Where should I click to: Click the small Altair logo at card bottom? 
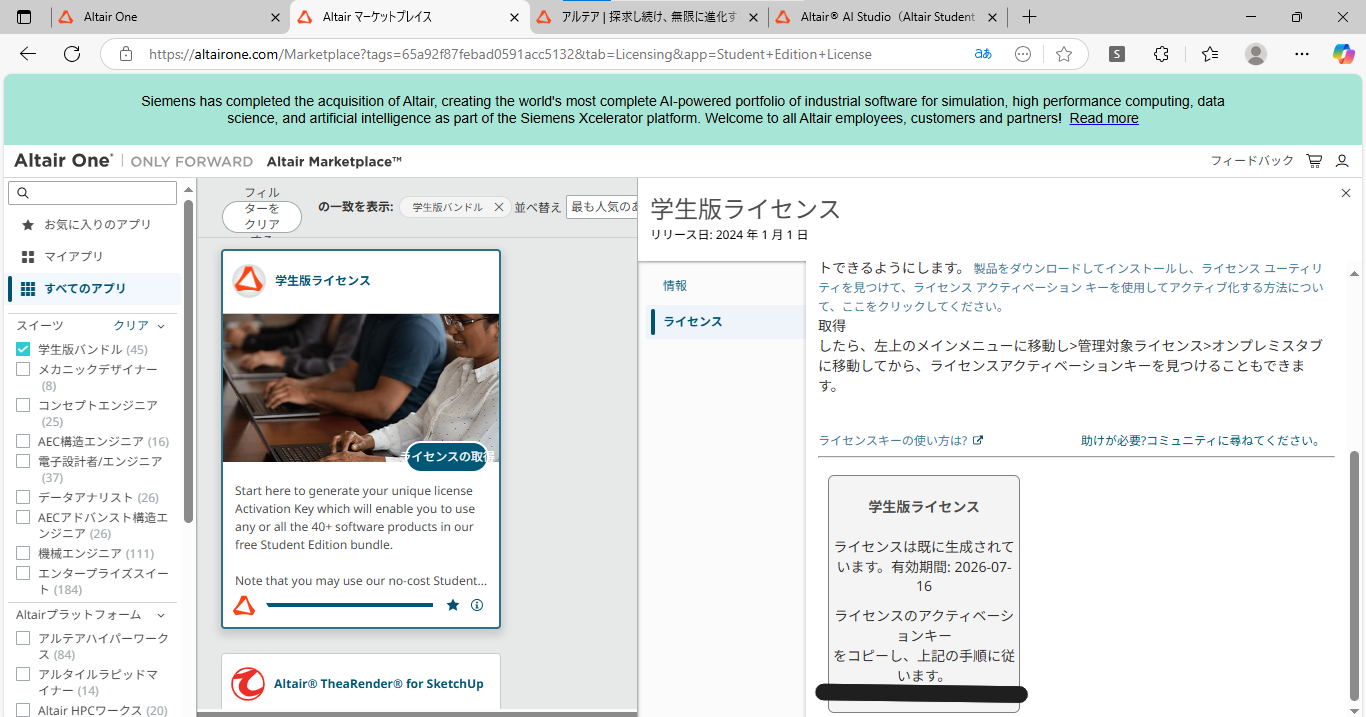(244, 605)
